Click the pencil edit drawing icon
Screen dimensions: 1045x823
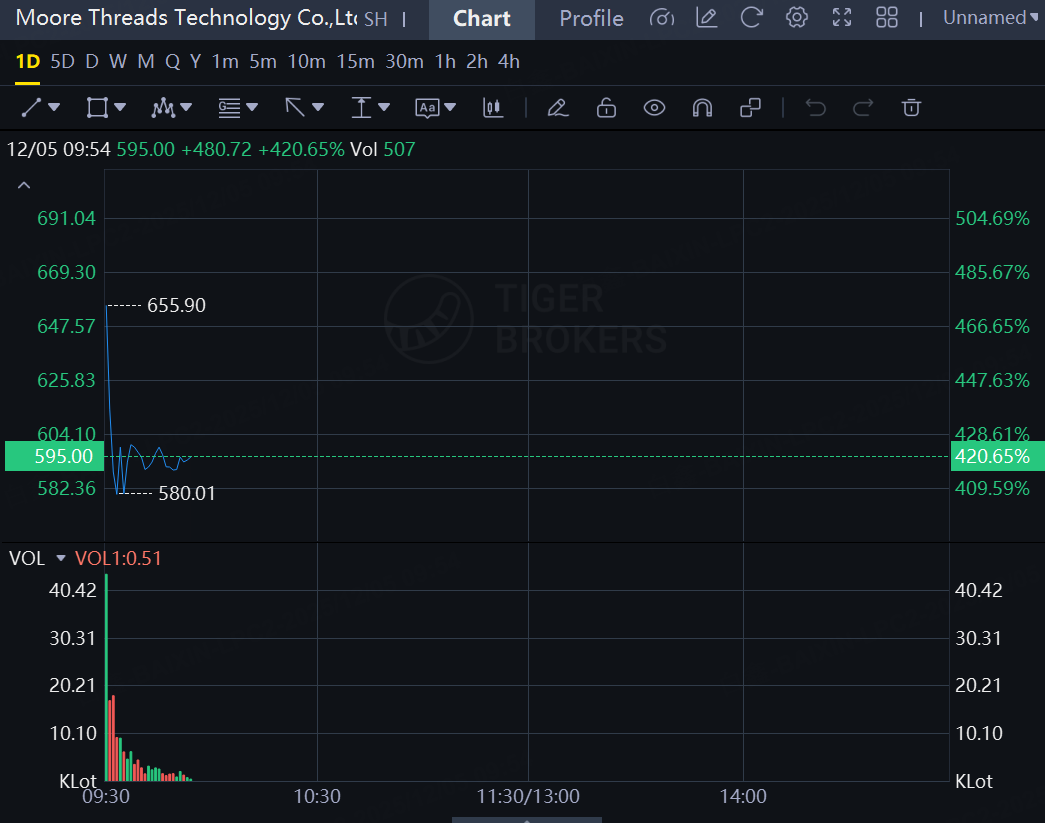(x=558, y=107)
